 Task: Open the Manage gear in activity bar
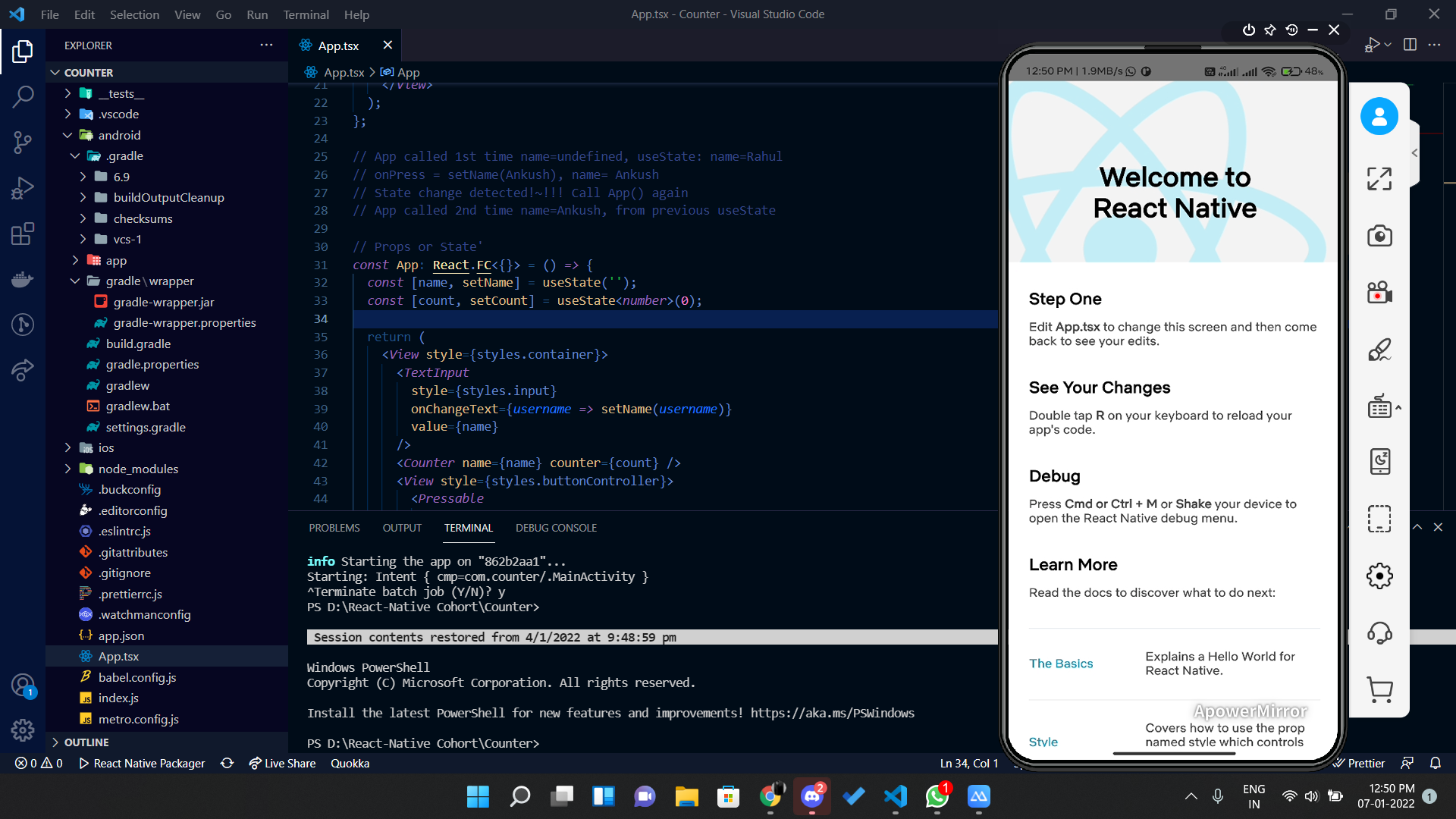(23, 730)
